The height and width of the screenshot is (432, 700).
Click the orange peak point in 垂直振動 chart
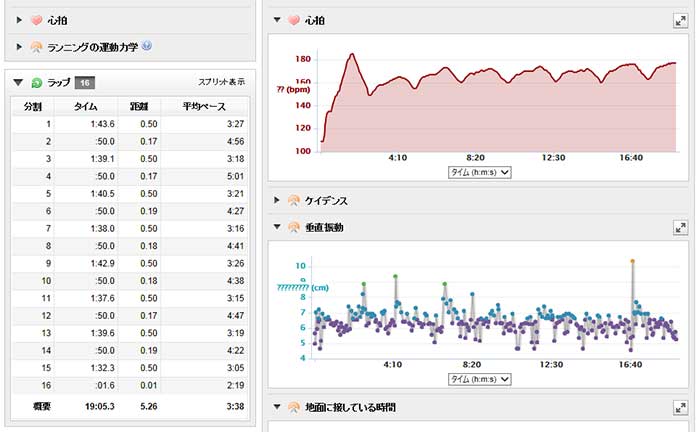pyautogui.click(x=632, y=262)
